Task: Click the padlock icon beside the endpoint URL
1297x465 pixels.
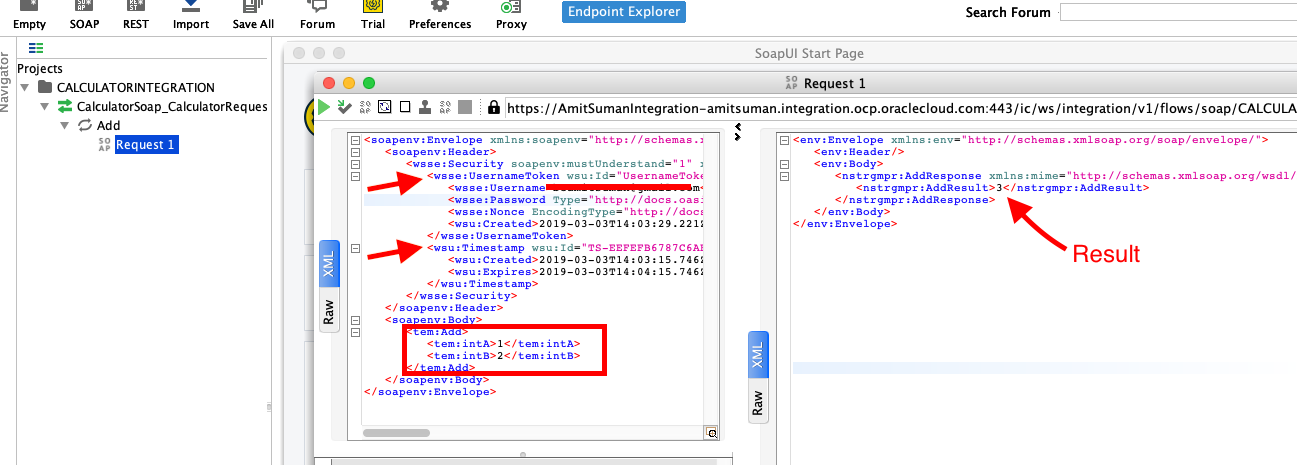Action: [493, 107]
